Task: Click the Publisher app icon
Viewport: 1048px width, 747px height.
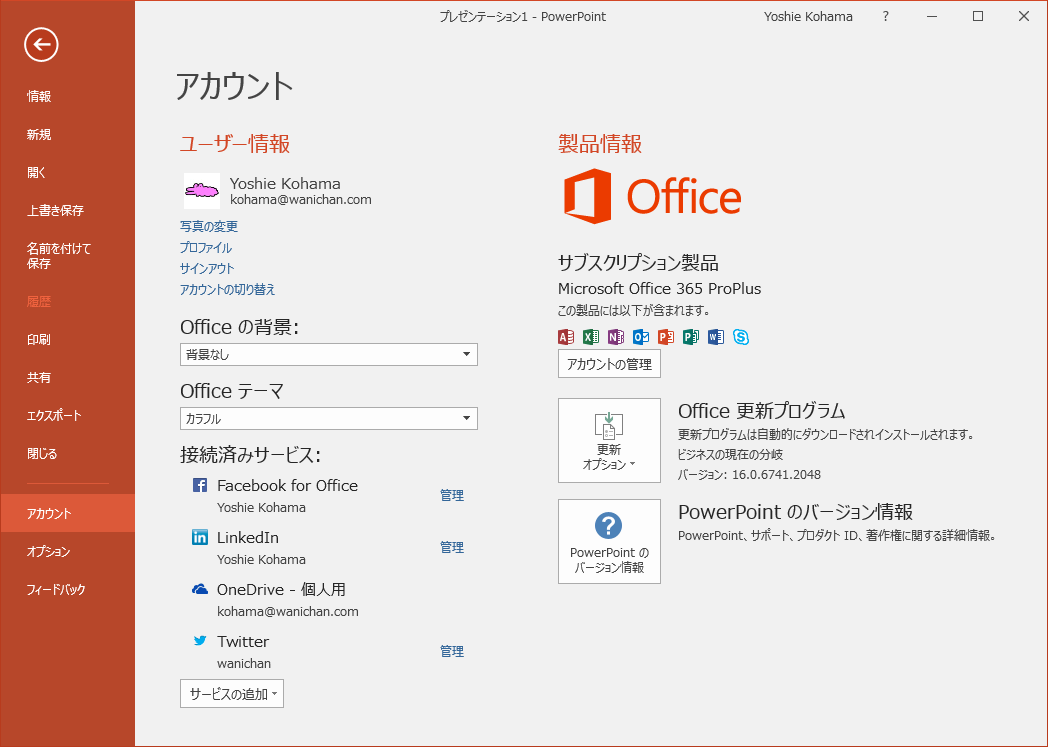Action: (x=690, y=337)
